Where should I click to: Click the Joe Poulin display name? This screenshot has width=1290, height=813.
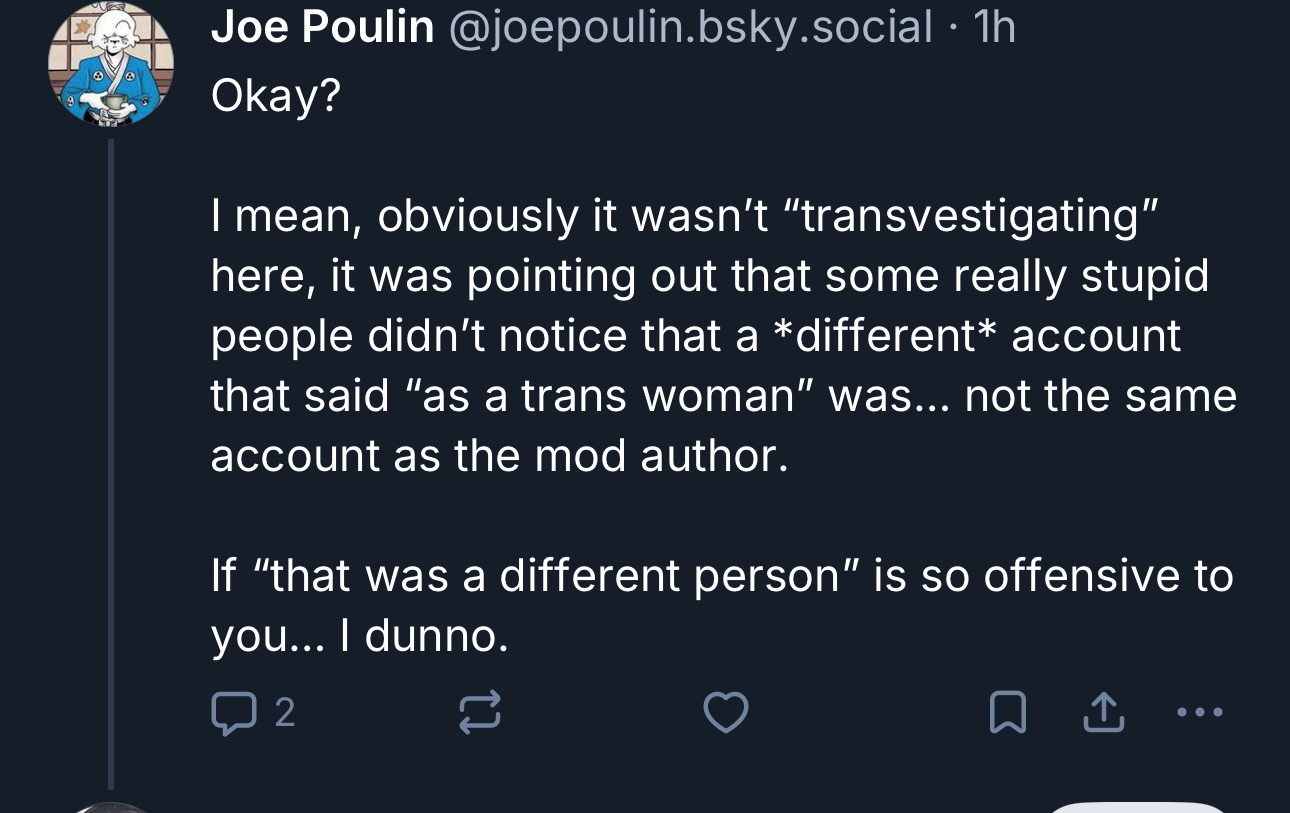[322, 28]
